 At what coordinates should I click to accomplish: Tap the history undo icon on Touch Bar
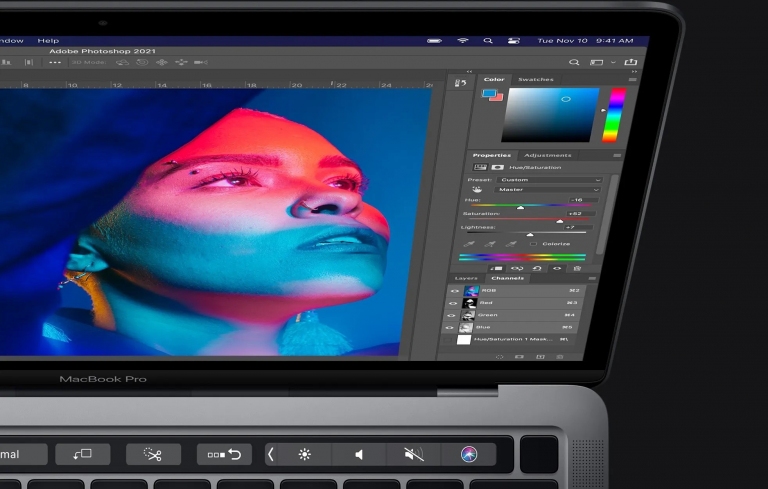(x=224, y=454)
